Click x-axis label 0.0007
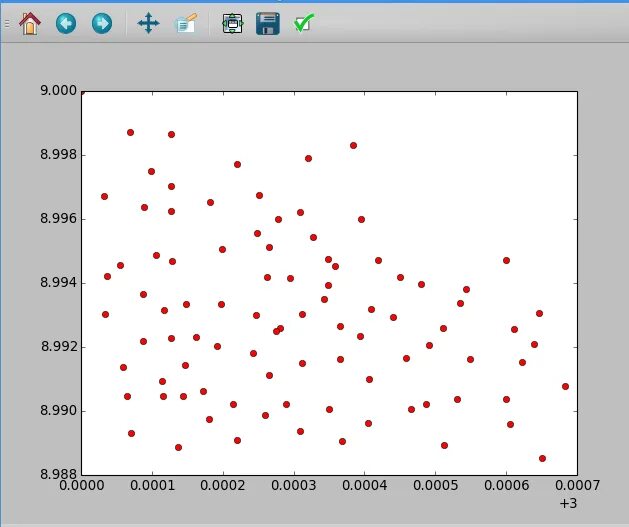Image resolution: width=629 pixels, height=527 pixels. pyautogui.click(x=578, y=485)
